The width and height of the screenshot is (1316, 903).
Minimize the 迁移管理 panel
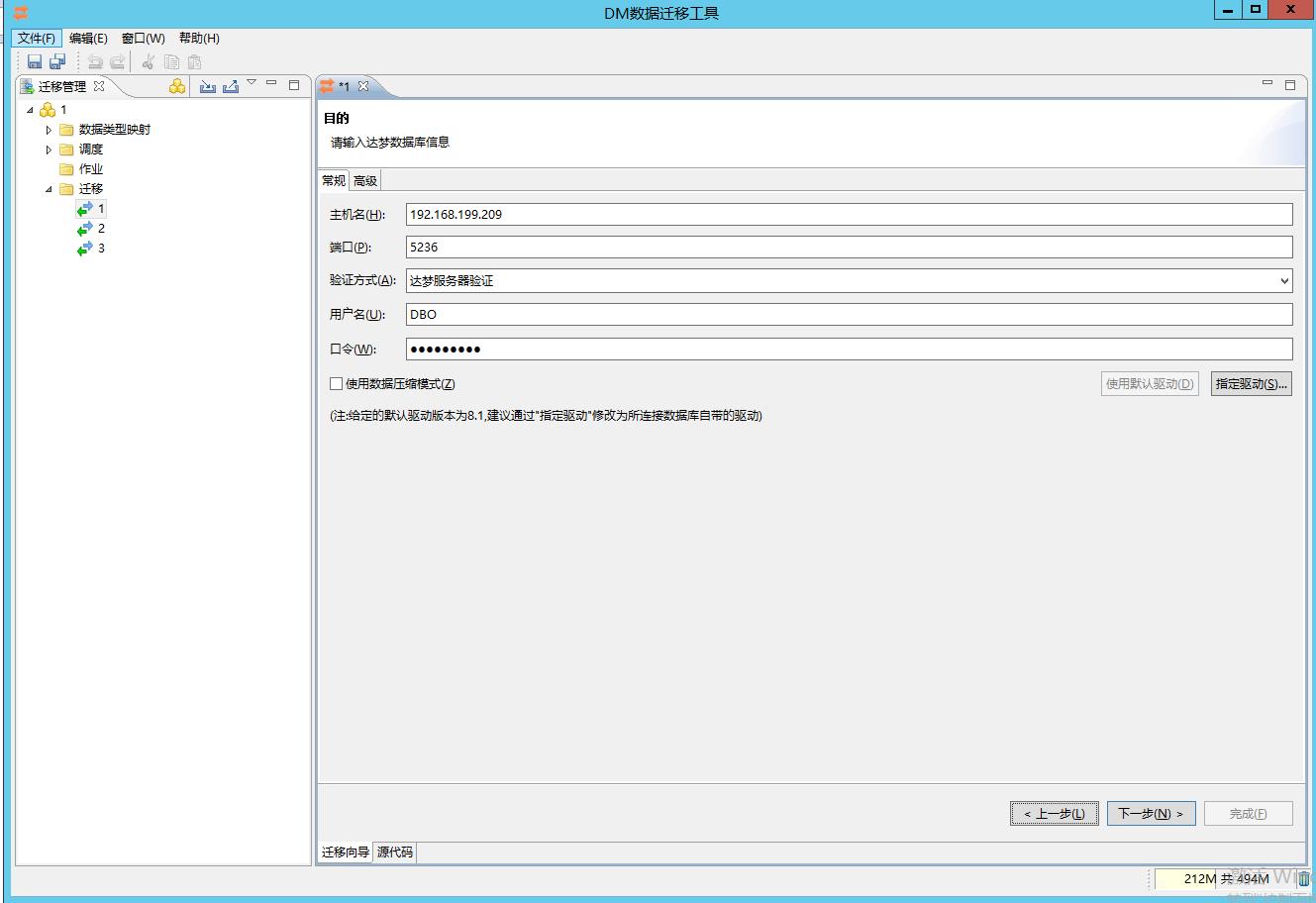point(271,83)
